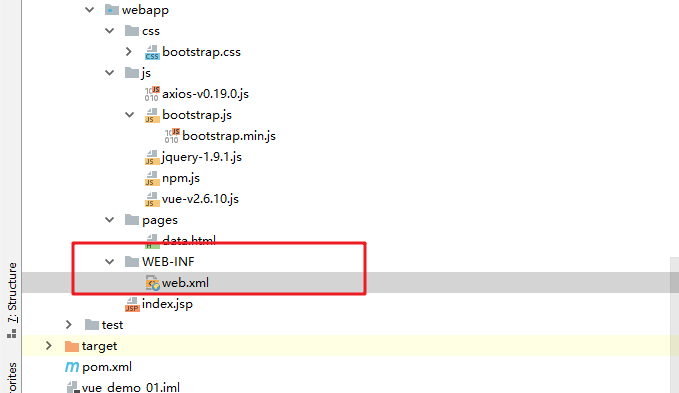Expand the bootstrap.css node chevron
The width and height of the screenshot is (679, 393).
(x=129, y=52)
